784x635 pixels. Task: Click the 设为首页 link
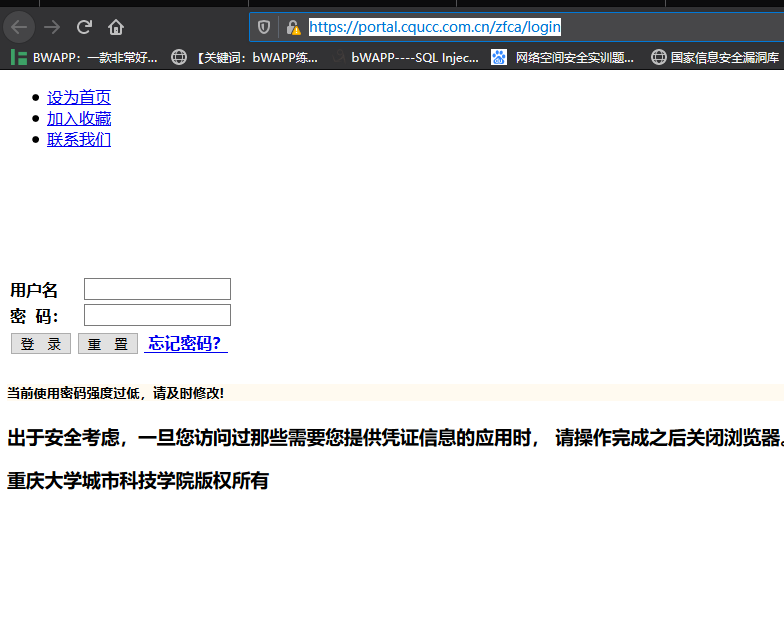(79, 98)
